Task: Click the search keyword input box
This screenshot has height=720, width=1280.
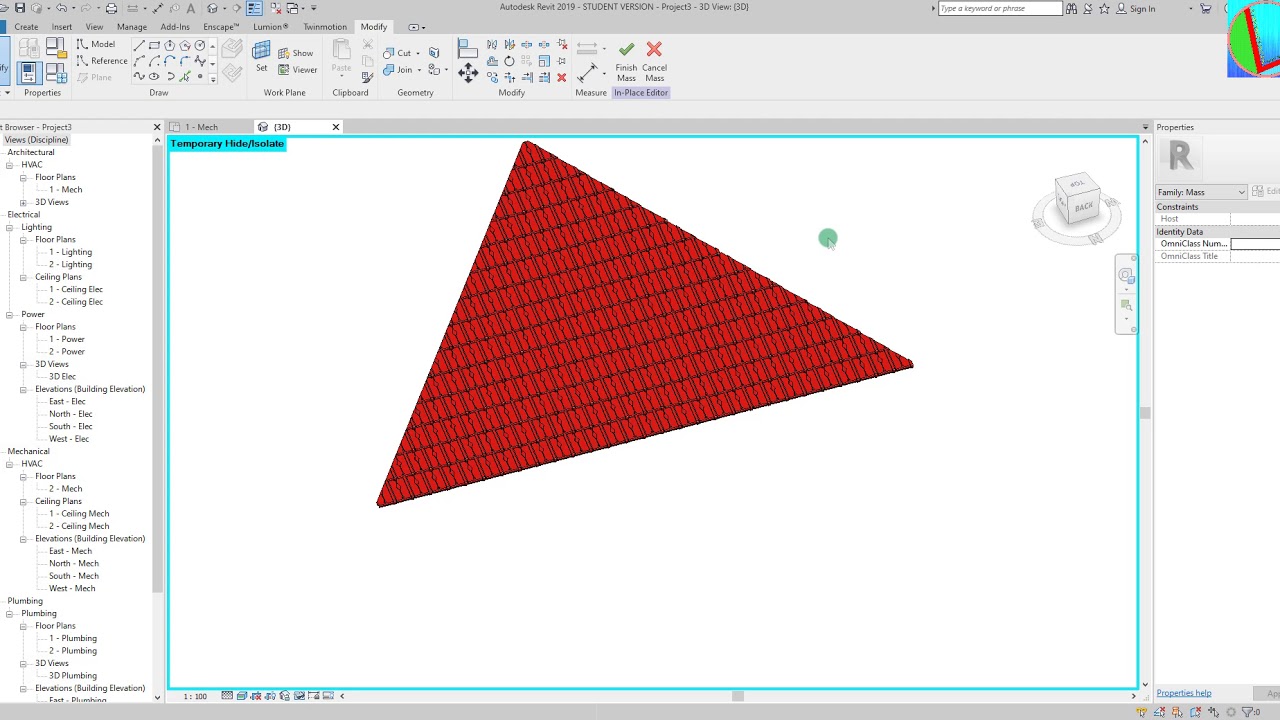Action: click(1000, 8)
